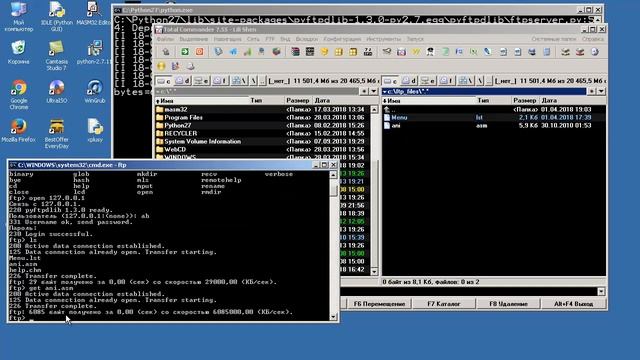Click the 7z archive toolbar icon

[x=368, y=52]
